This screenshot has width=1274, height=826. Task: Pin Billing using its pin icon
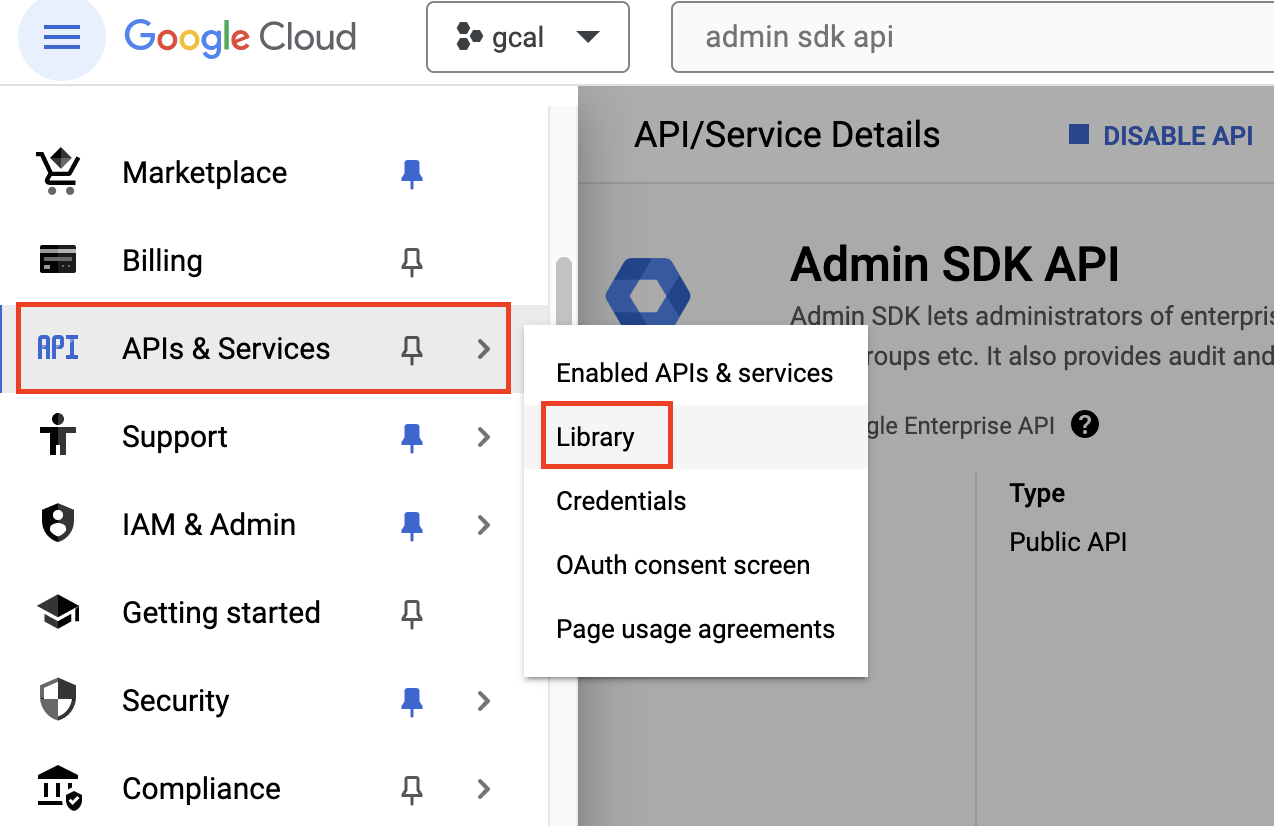[x=411, y=261]
